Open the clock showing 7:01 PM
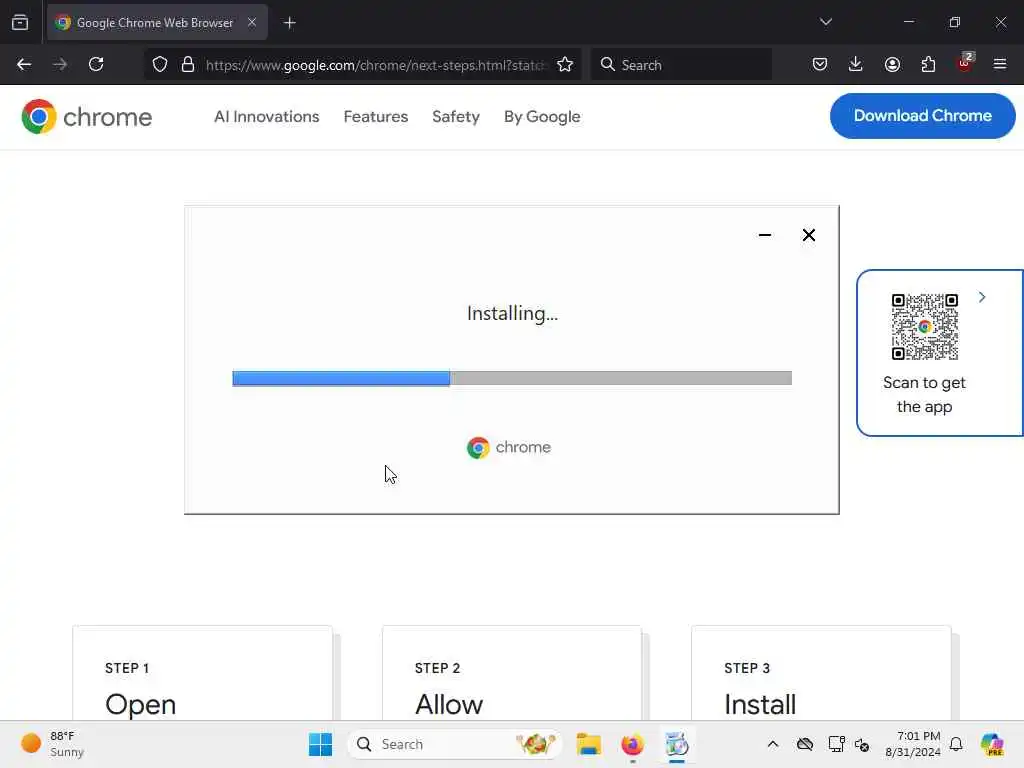This screenshot has height=768, width=1024. [912, 744]
